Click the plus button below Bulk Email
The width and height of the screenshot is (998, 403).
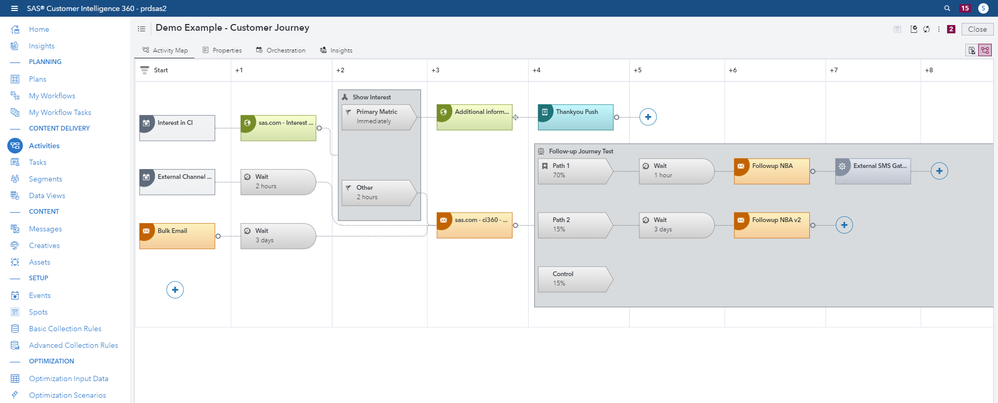pyautogui.click(x=175, y=290)
